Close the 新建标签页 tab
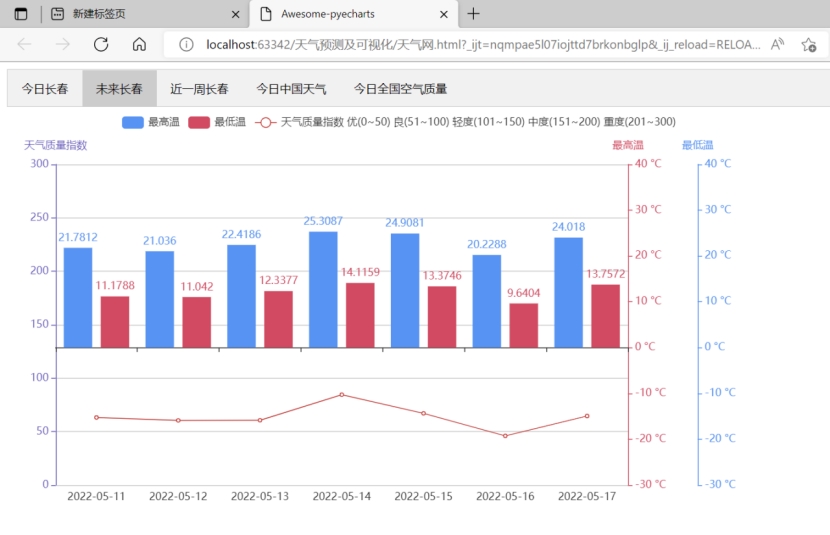This screenshot has height=535, width=830. click(236, 14)
